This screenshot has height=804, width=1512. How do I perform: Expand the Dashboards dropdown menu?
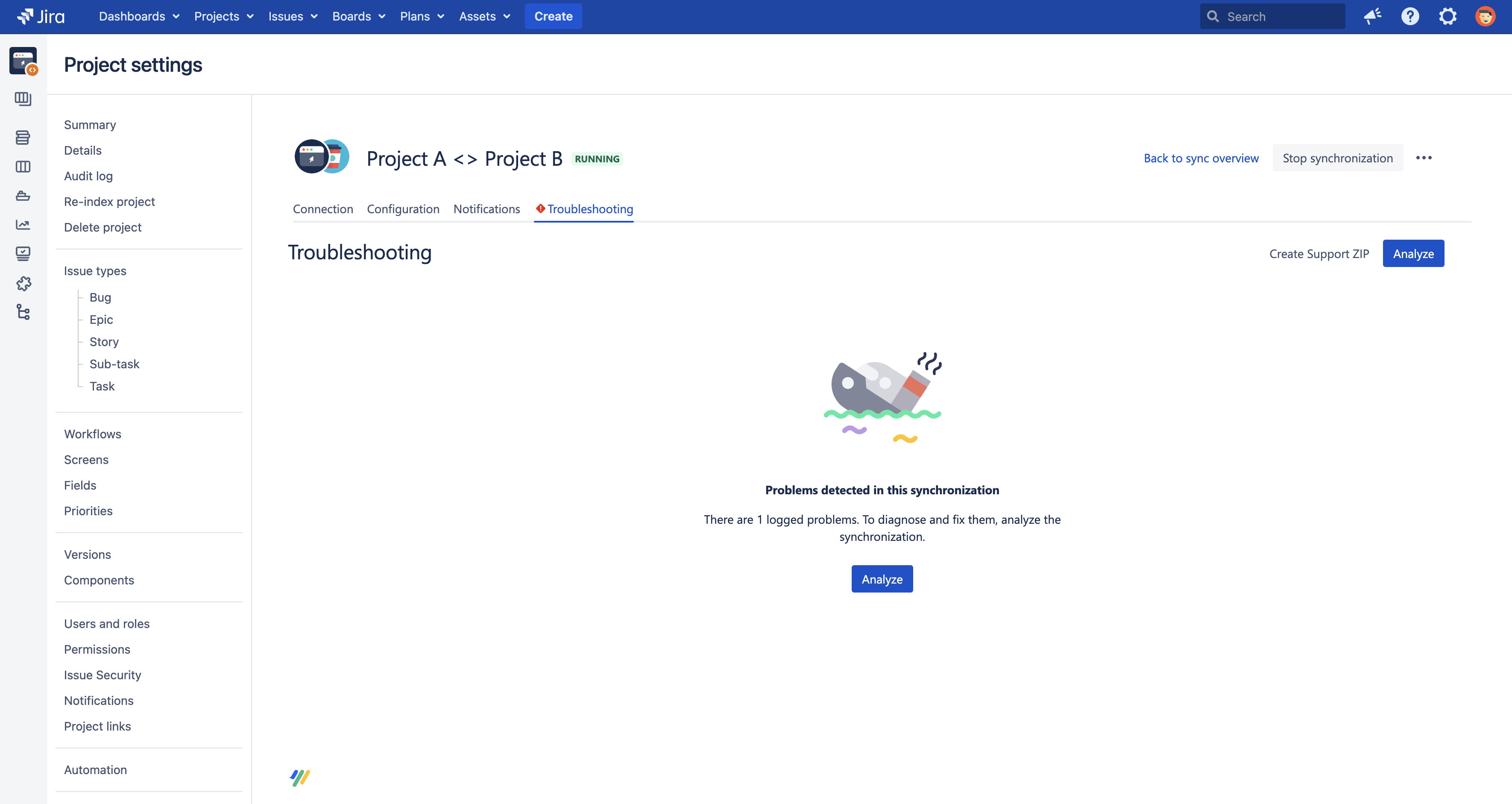139,16
